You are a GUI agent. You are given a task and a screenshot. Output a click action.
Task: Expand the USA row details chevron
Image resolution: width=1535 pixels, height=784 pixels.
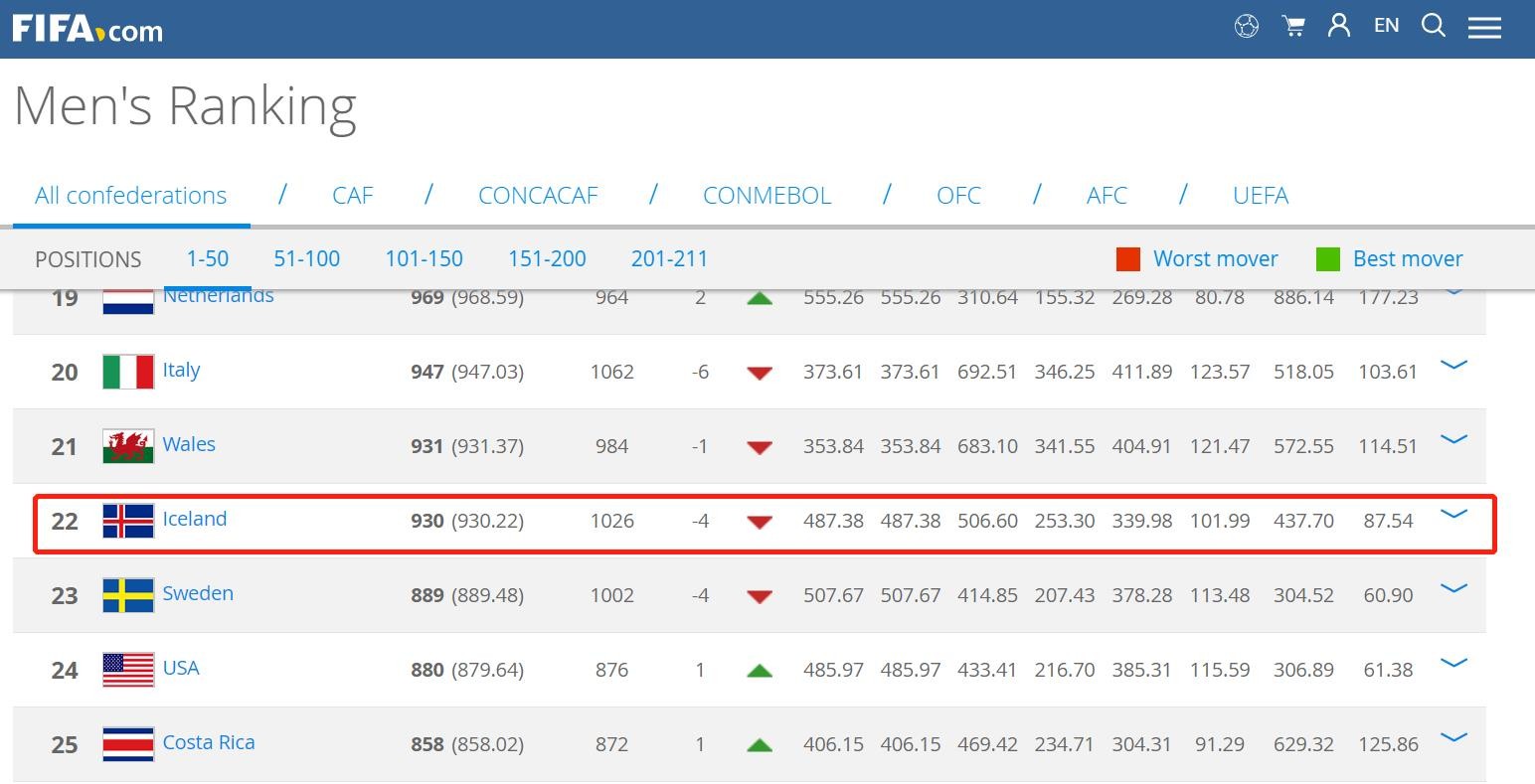tap(1454, 663)
